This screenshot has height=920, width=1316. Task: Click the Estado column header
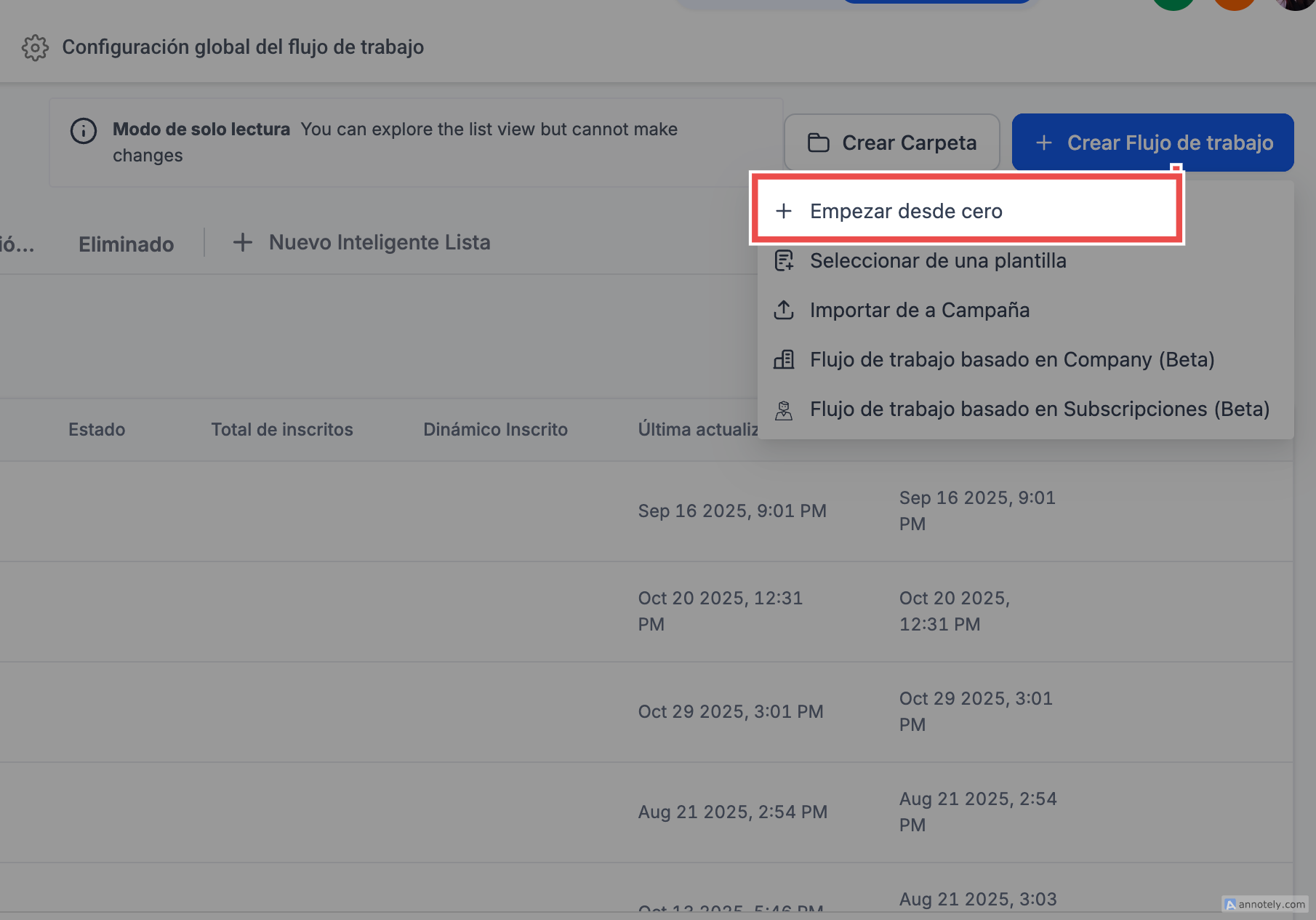tap(97, 430)
